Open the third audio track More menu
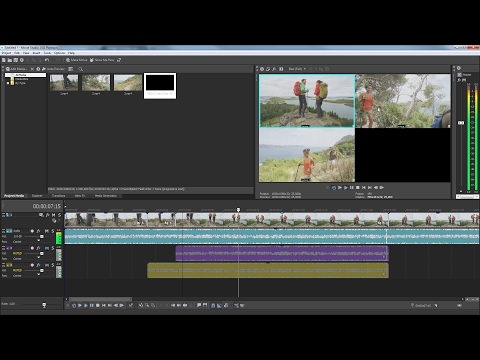Viewport: 480px width, 360px height. point(4,265)
